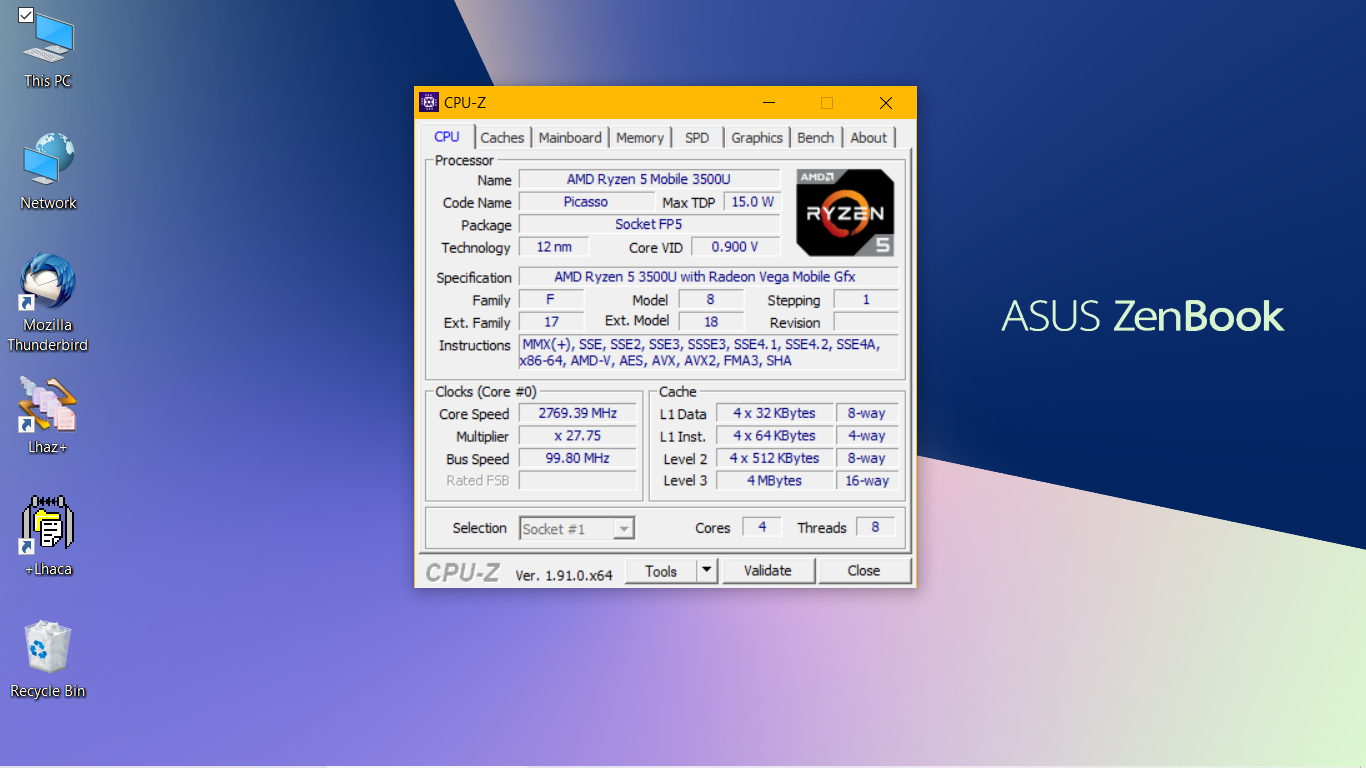Click the Max TDP value 15.0 W
Viewport: 1366px width, 768px height.
pyautogui.click(x=752, y=202)
